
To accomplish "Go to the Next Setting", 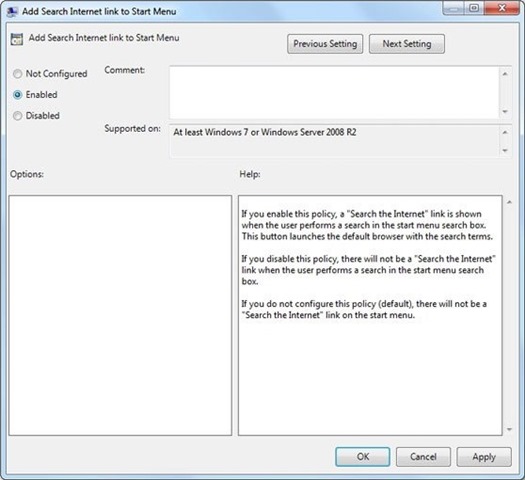I will point(407,44).
